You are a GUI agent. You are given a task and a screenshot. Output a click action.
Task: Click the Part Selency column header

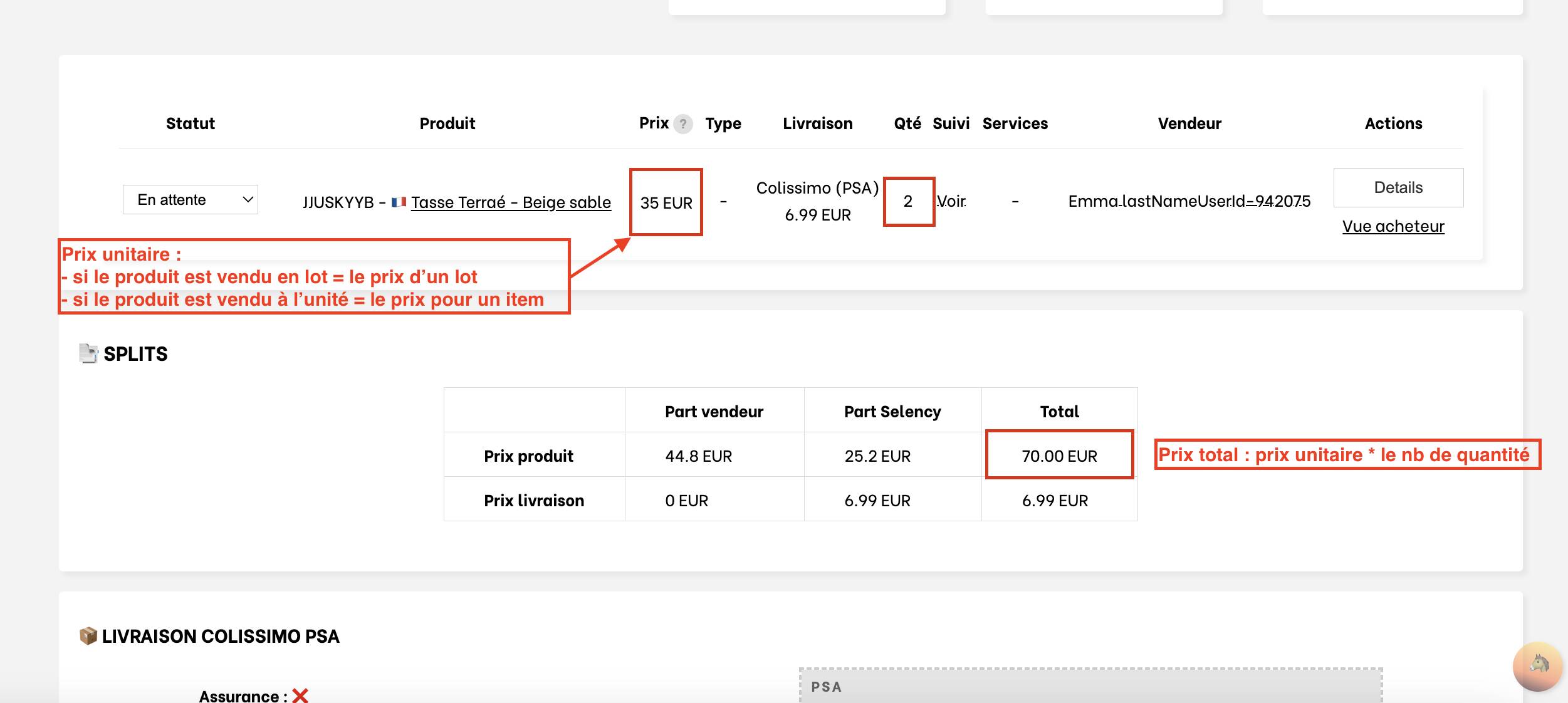click(x=892, y=412)
